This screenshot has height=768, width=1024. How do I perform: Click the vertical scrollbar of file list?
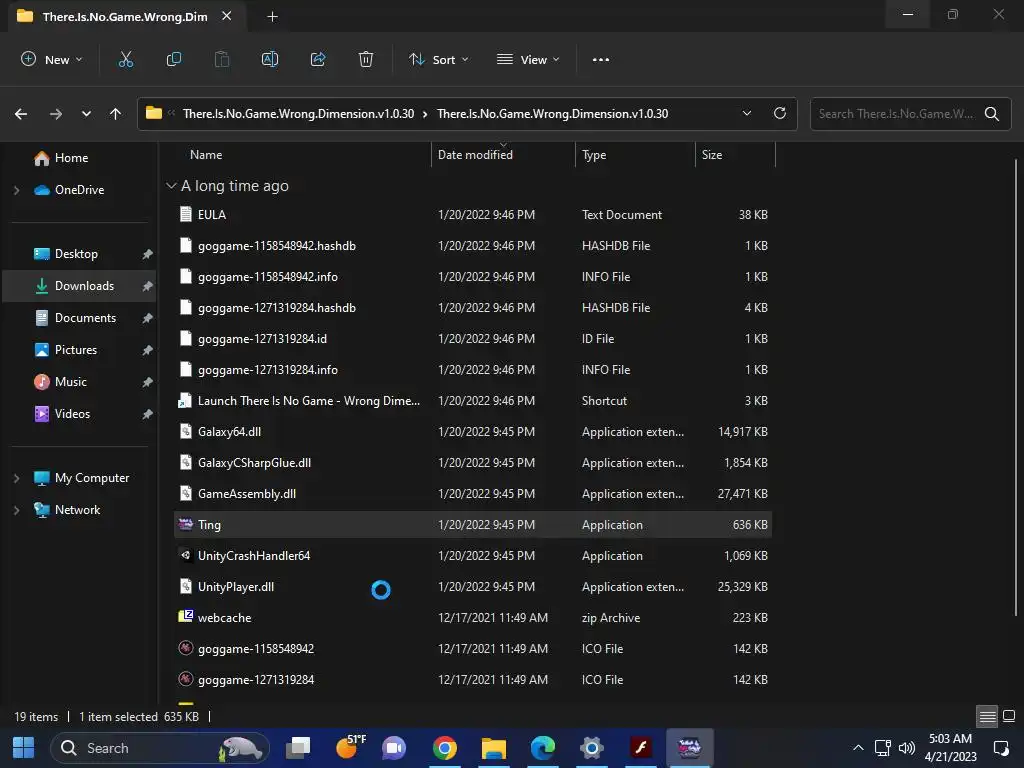[x=1016, y=385]
